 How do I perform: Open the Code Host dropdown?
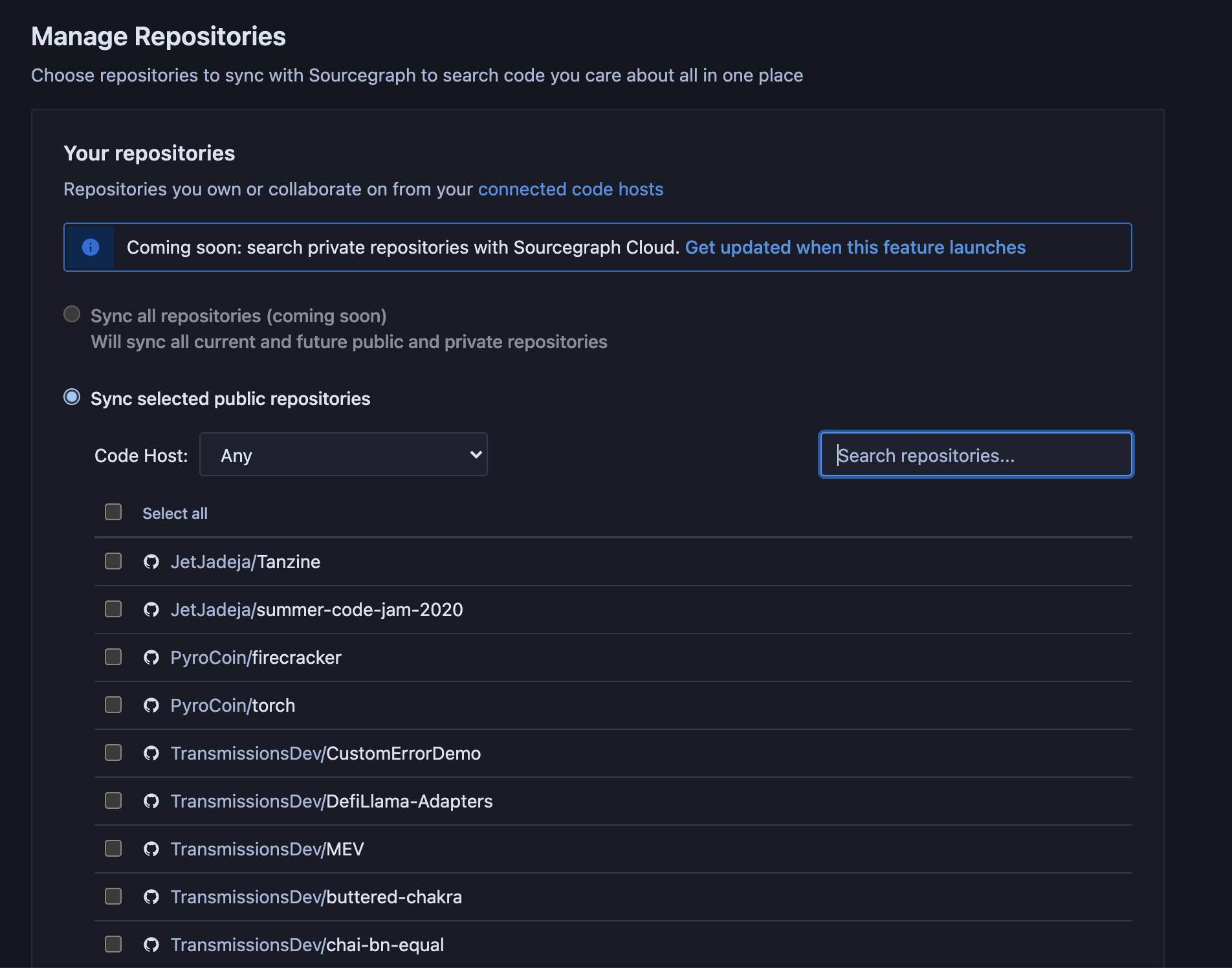(x=344, y=454)
